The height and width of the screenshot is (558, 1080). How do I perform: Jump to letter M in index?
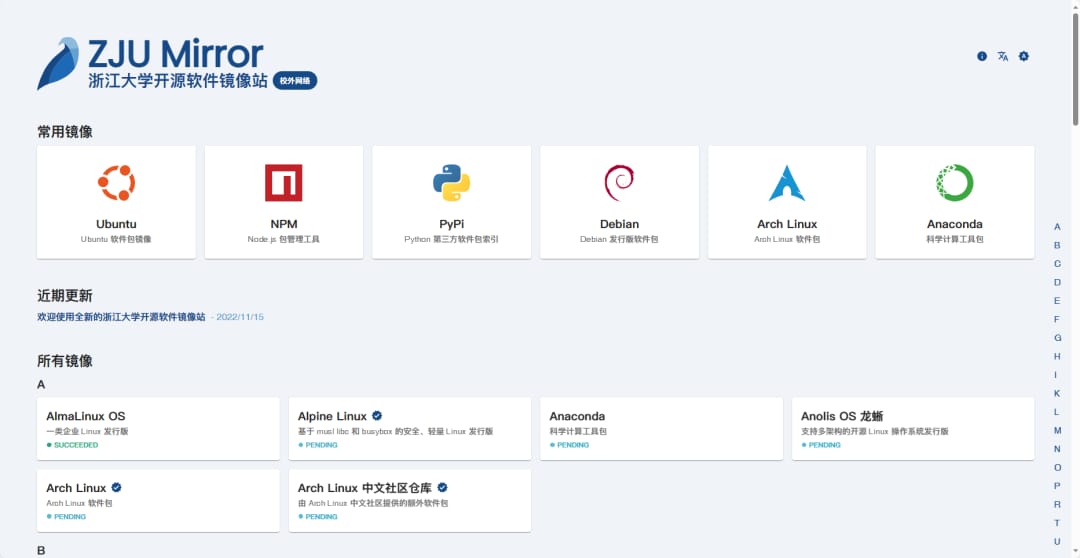pyautogui.click(x=1057, y=431)
